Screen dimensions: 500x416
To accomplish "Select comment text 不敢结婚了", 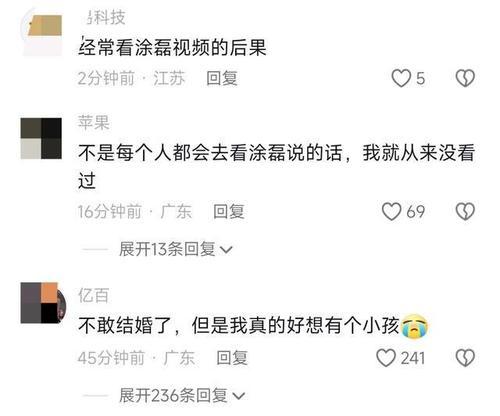I will click(125, 326).
